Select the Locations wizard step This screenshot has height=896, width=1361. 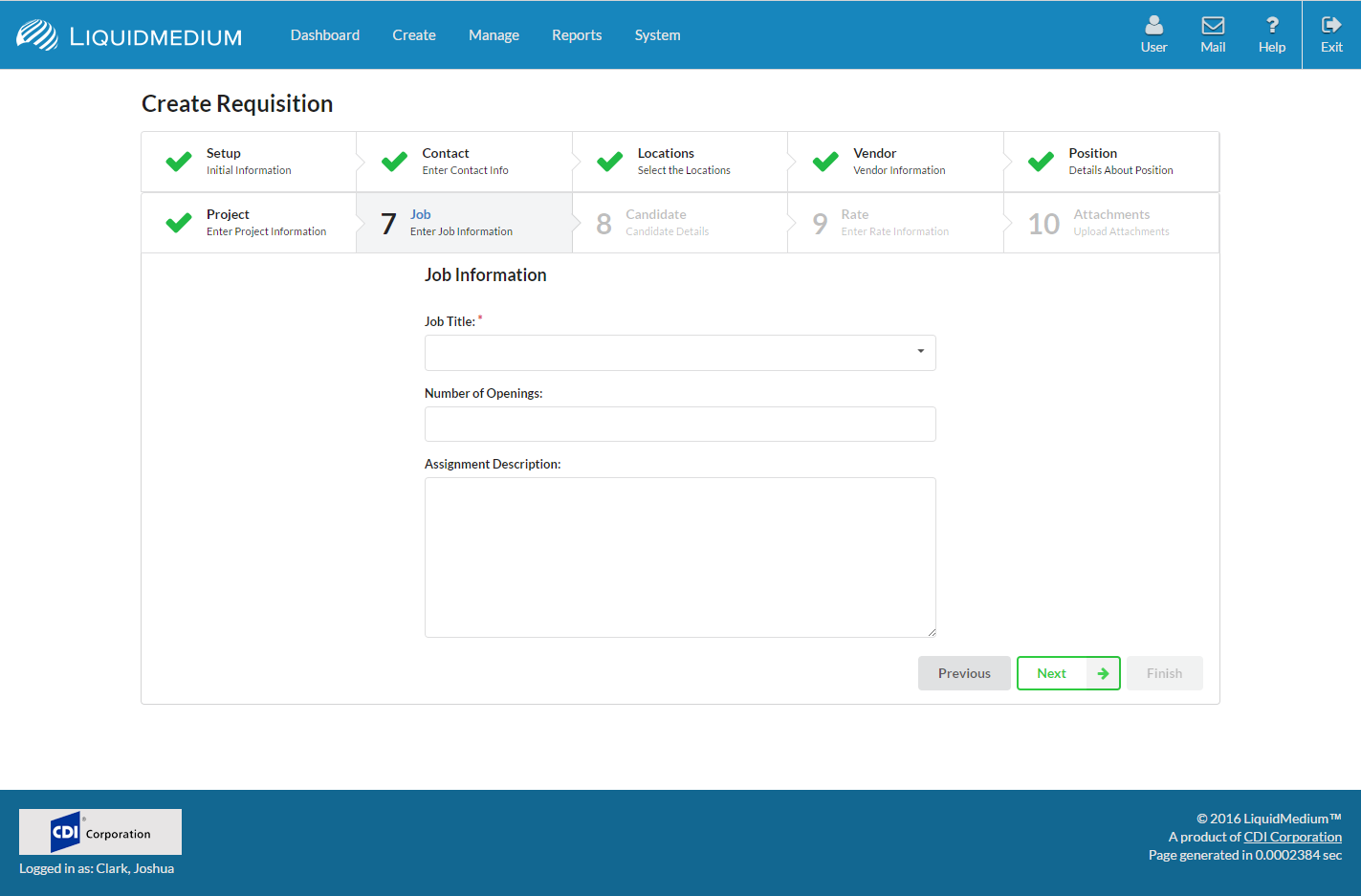pyautogui.click(x=679, y=162)
